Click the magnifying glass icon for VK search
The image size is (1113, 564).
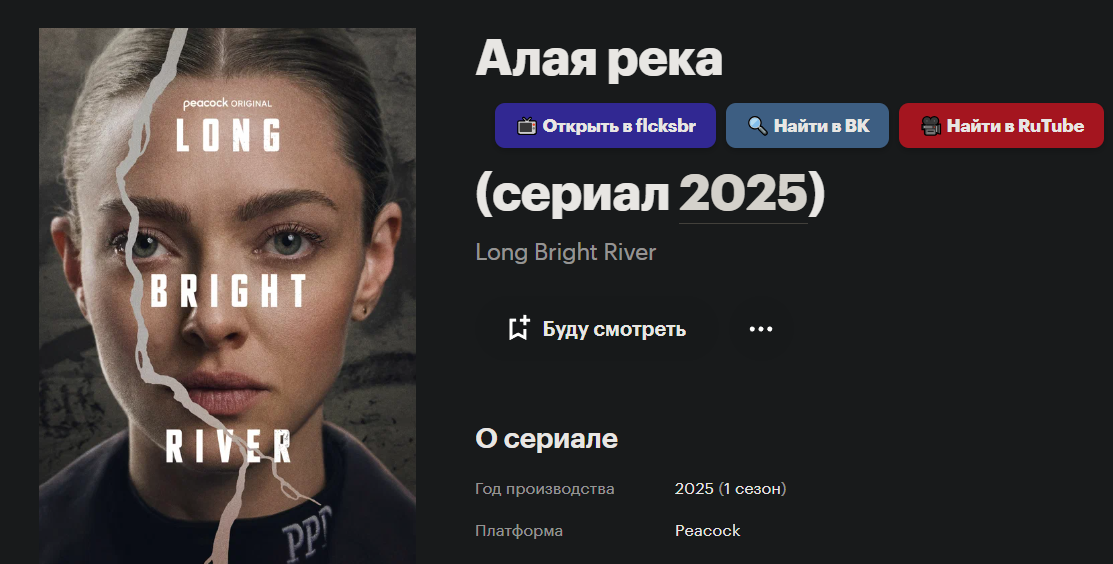point(757,126)
